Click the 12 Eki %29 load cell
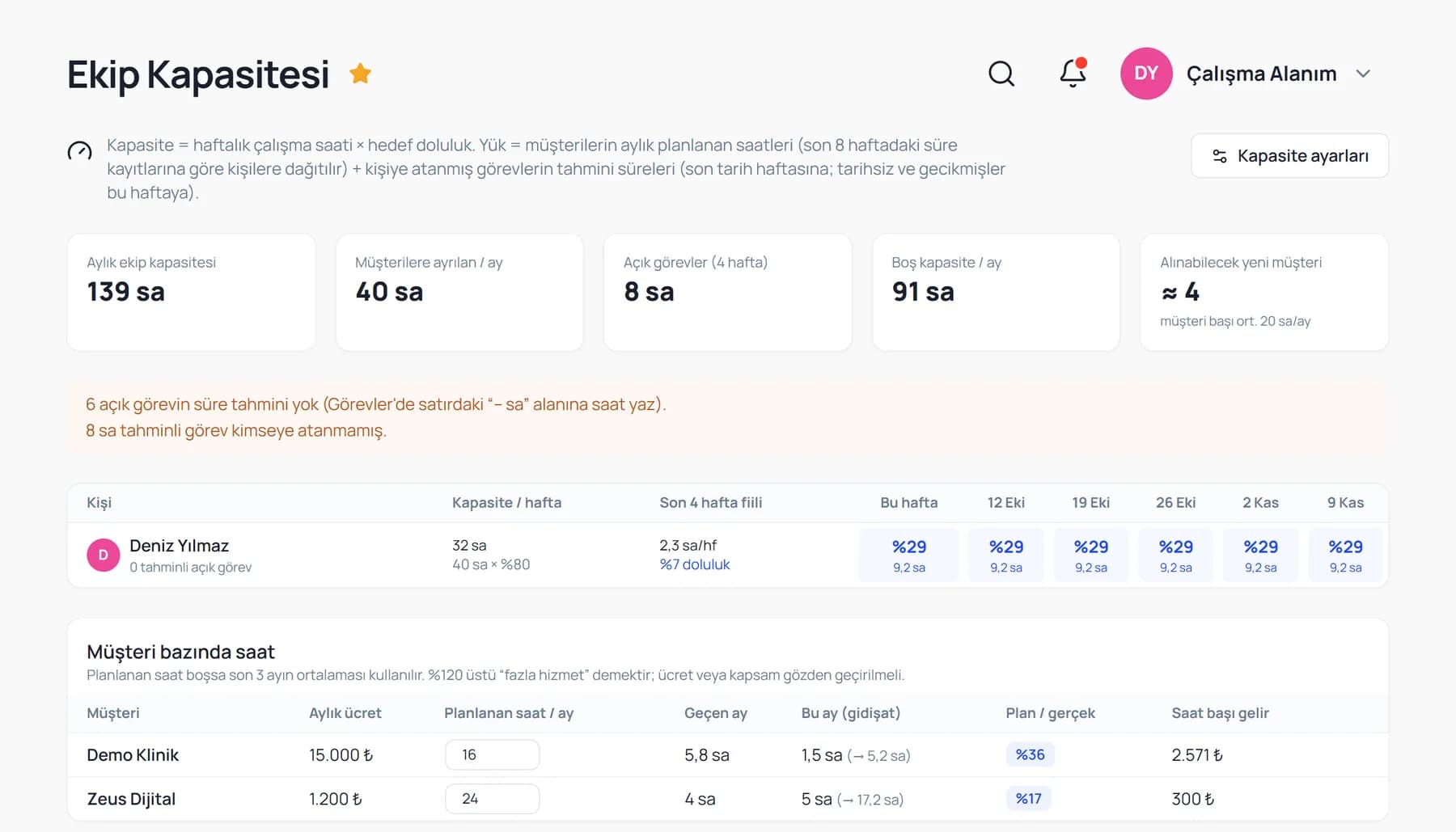Viewport: 1456px width, 832px height. [x=1006, y=555]
